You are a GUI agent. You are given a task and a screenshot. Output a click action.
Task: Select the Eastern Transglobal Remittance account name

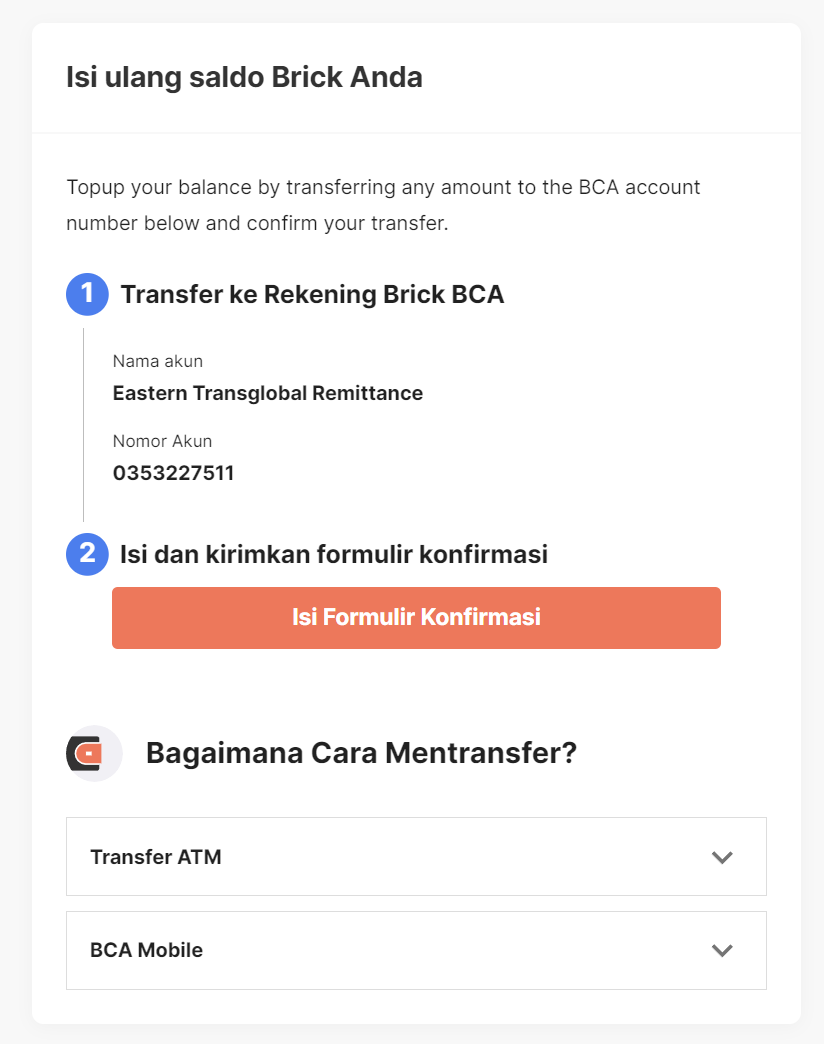[x=267, y=393]
